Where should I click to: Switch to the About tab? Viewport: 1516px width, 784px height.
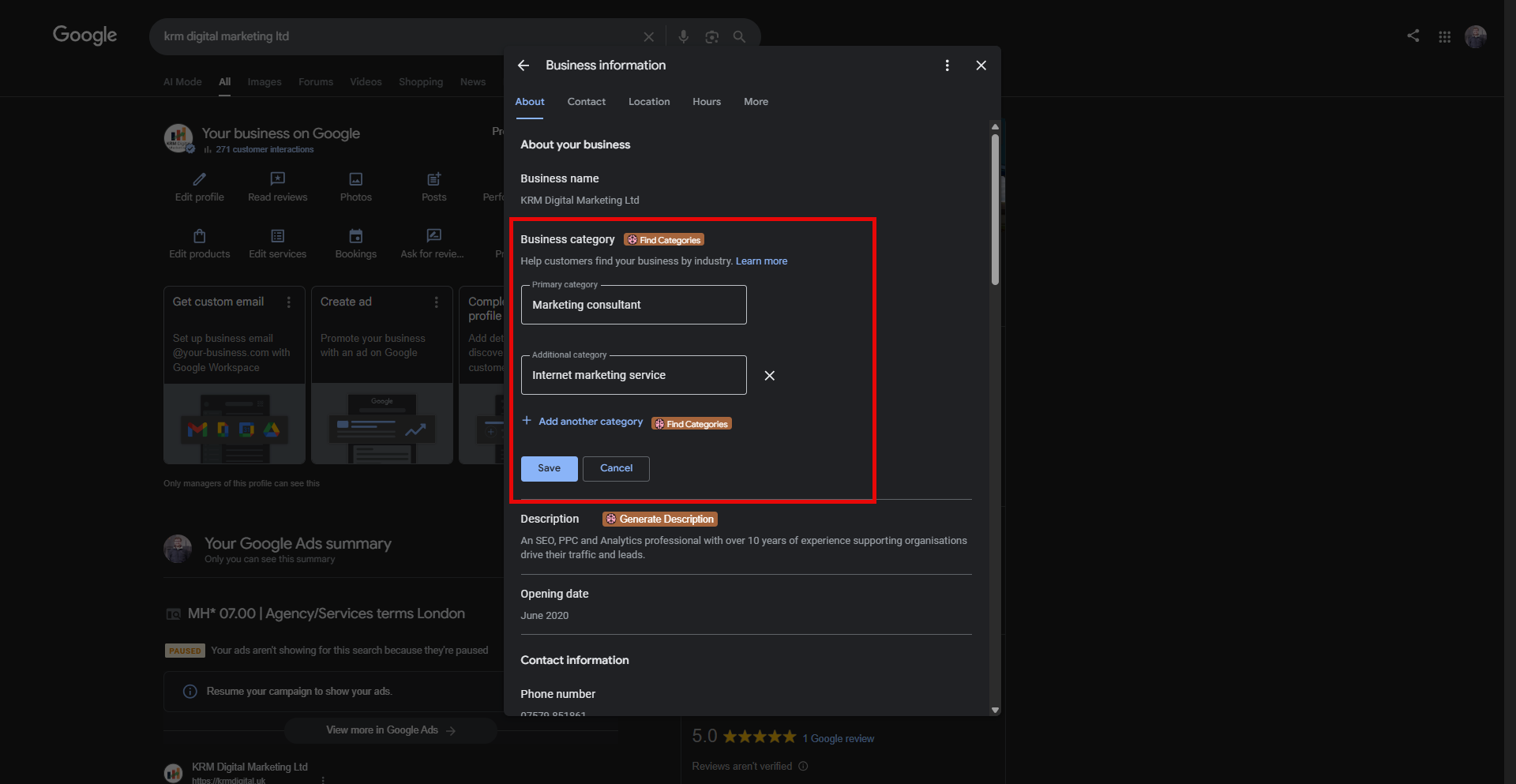click(x=530, y=102)
